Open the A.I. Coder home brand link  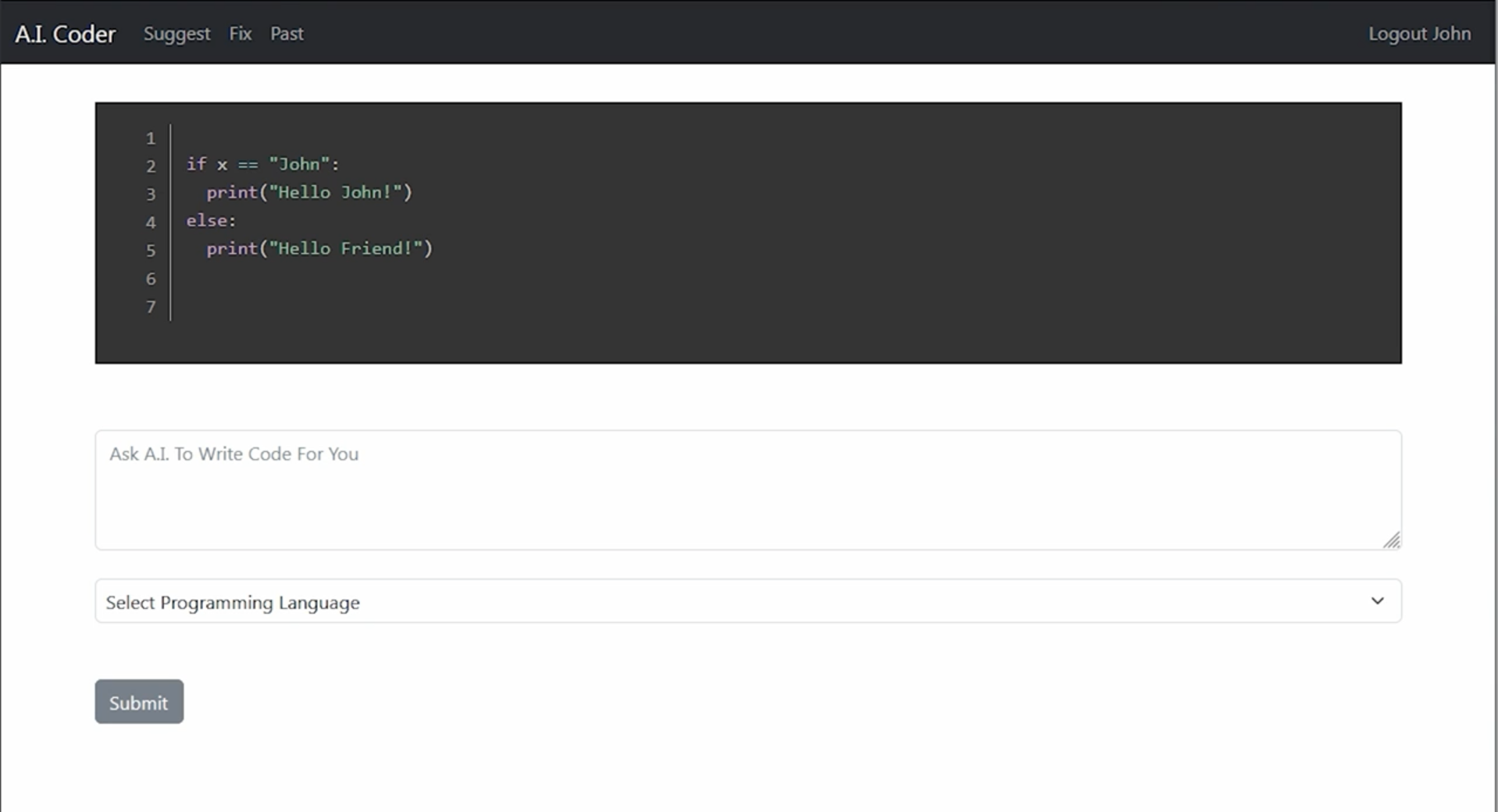[66, 34]
